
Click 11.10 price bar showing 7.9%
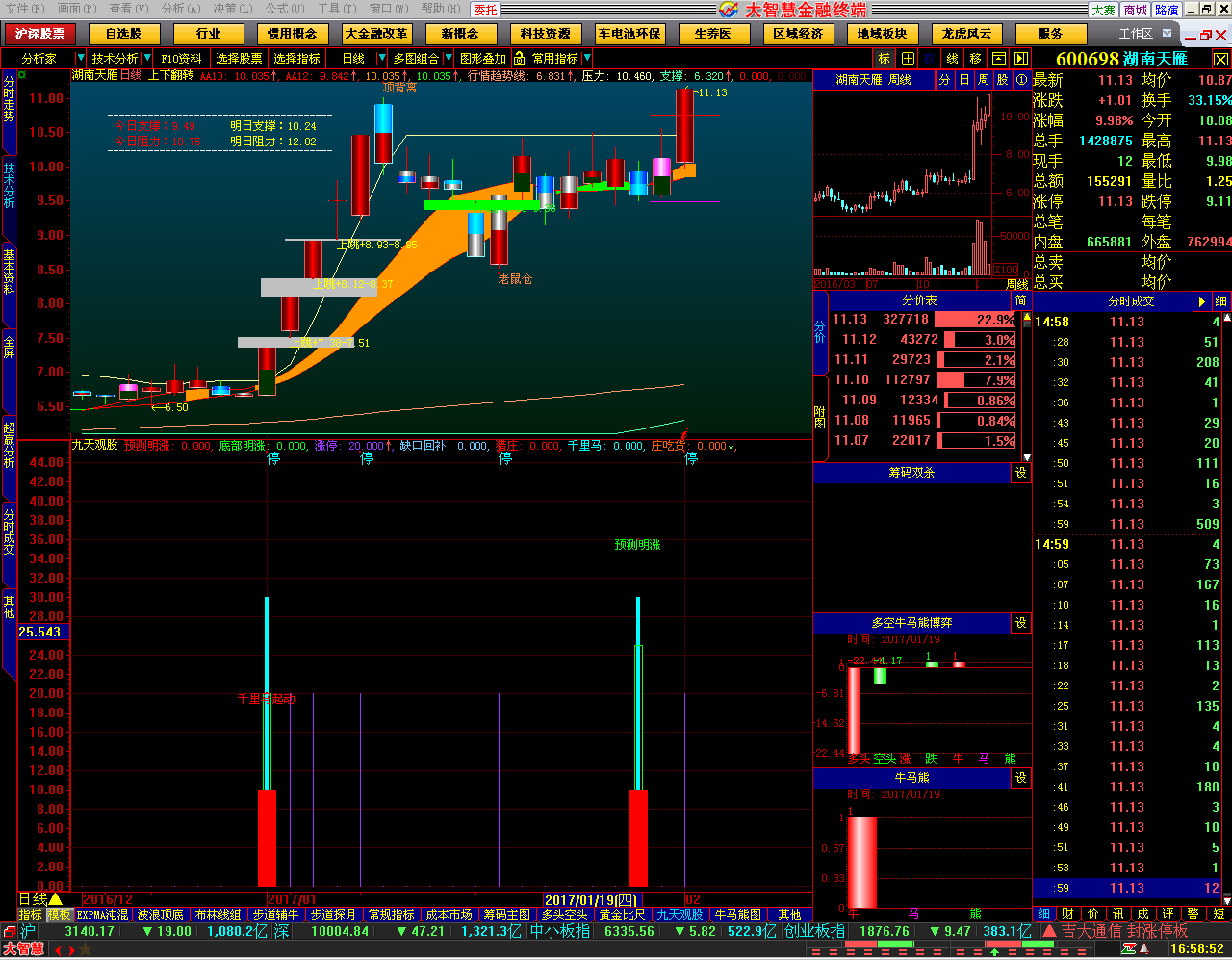click(x=975, y=380)
